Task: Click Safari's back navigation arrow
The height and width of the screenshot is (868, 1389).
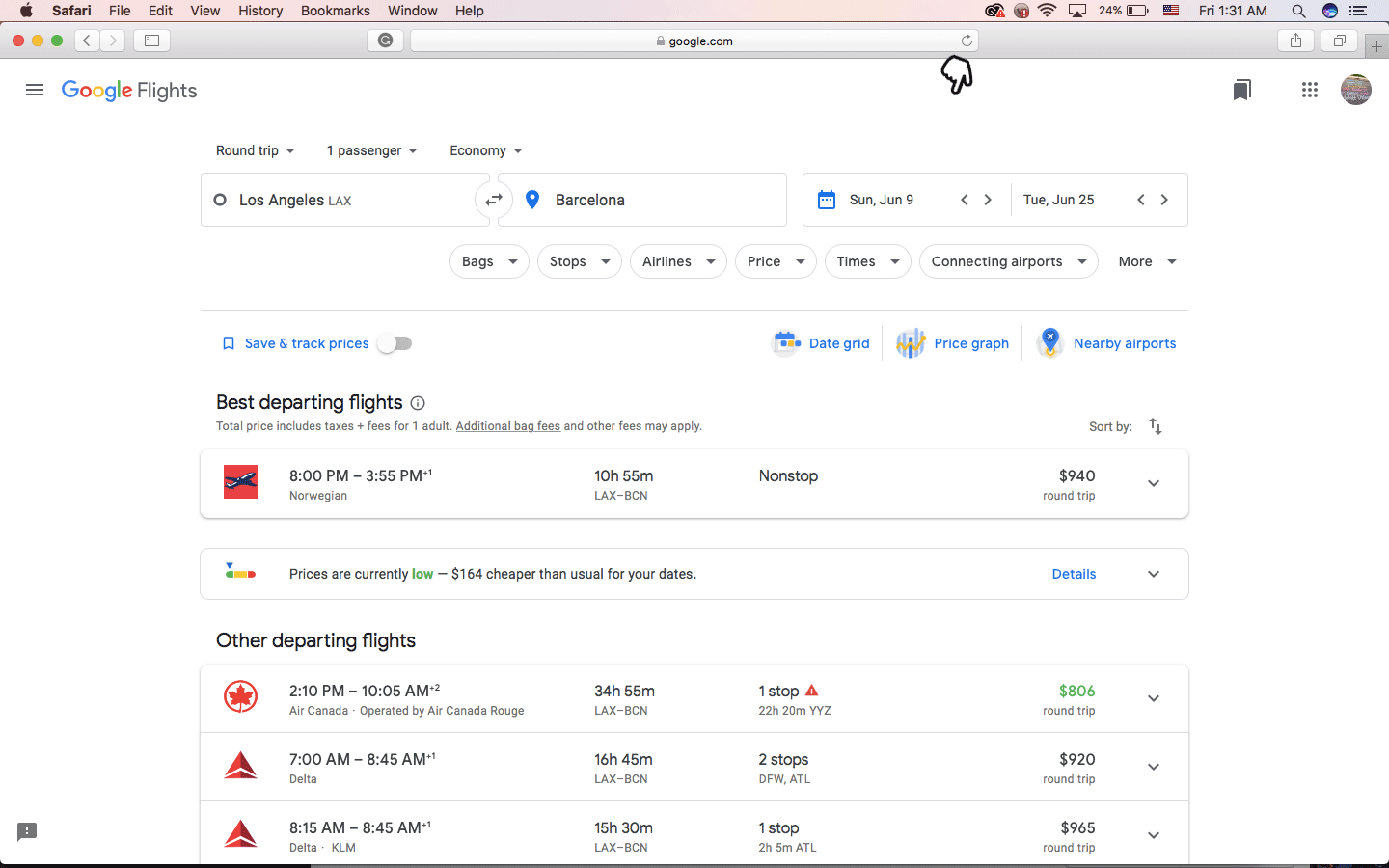Action: point(87,41)
